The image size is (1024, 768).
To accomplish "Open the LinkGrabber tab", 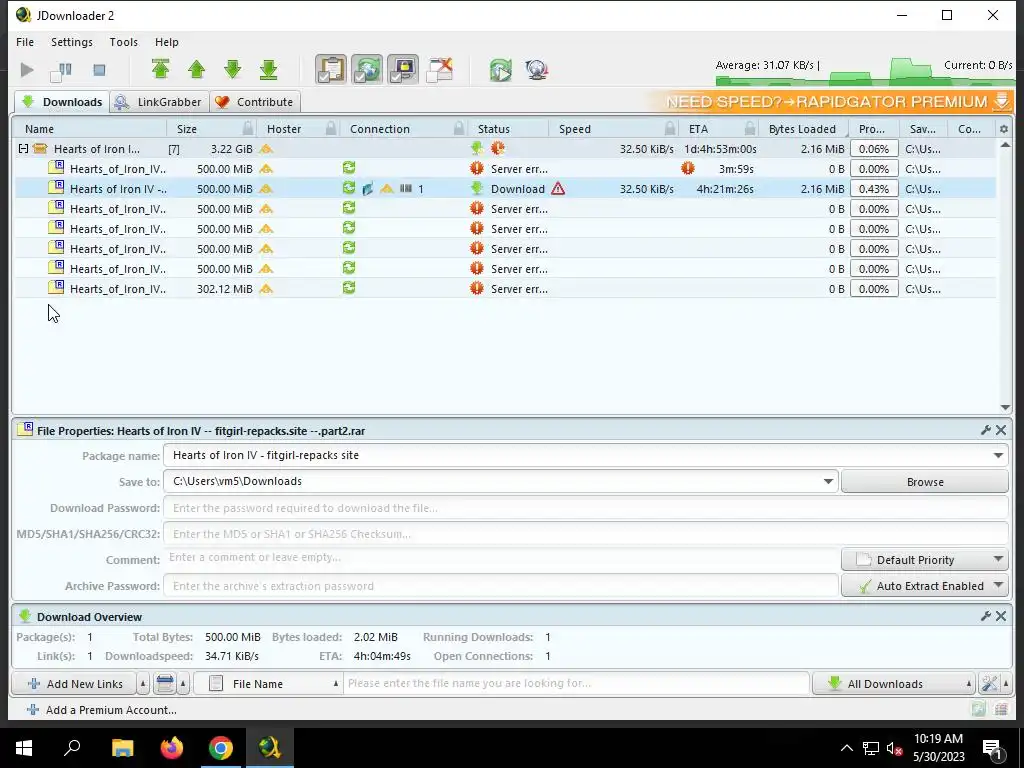I will (159, 102).
